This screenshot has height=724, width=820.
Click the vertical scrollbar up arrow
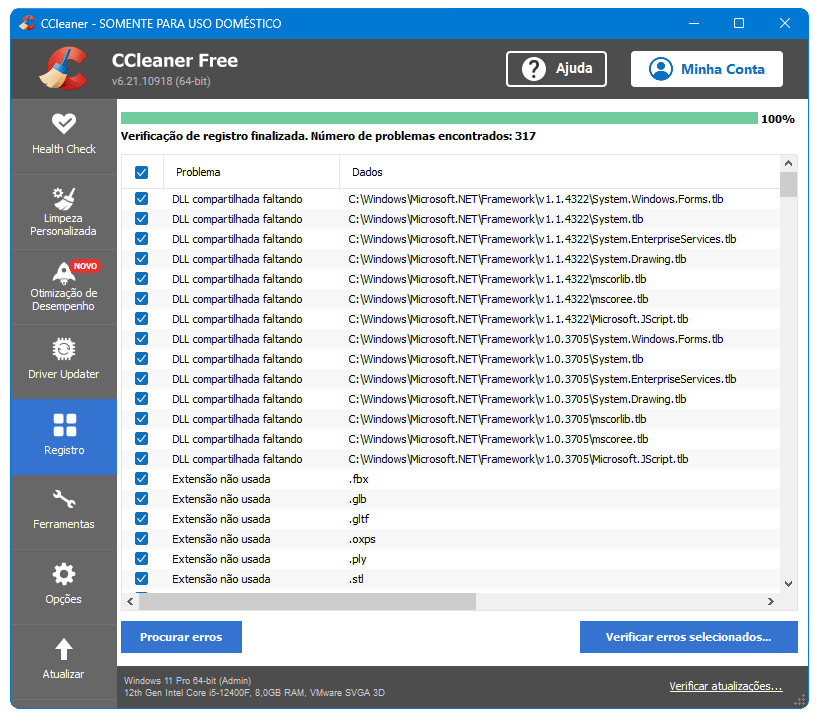[789, 163]
